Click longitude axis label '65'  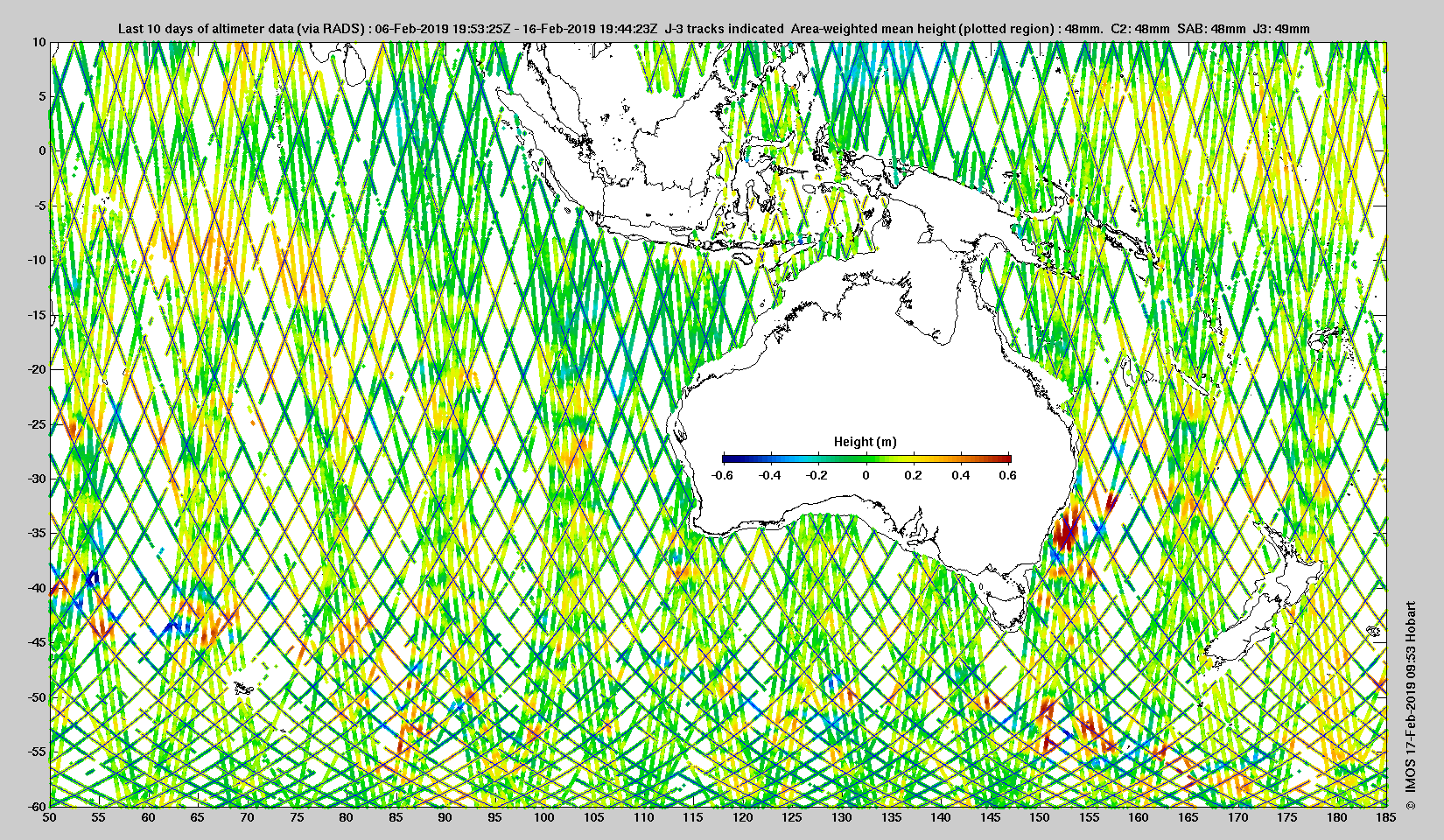tap(198, 818)
